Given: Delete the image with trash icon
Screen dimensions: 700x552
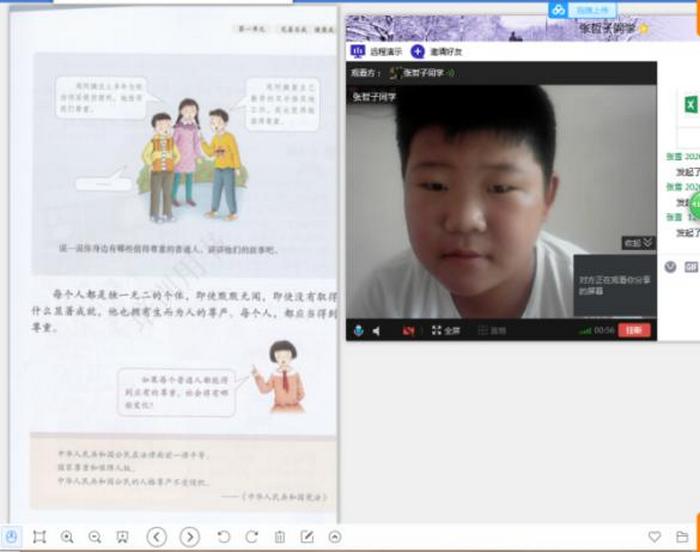Looking at the screenshot, I should 280,537.
